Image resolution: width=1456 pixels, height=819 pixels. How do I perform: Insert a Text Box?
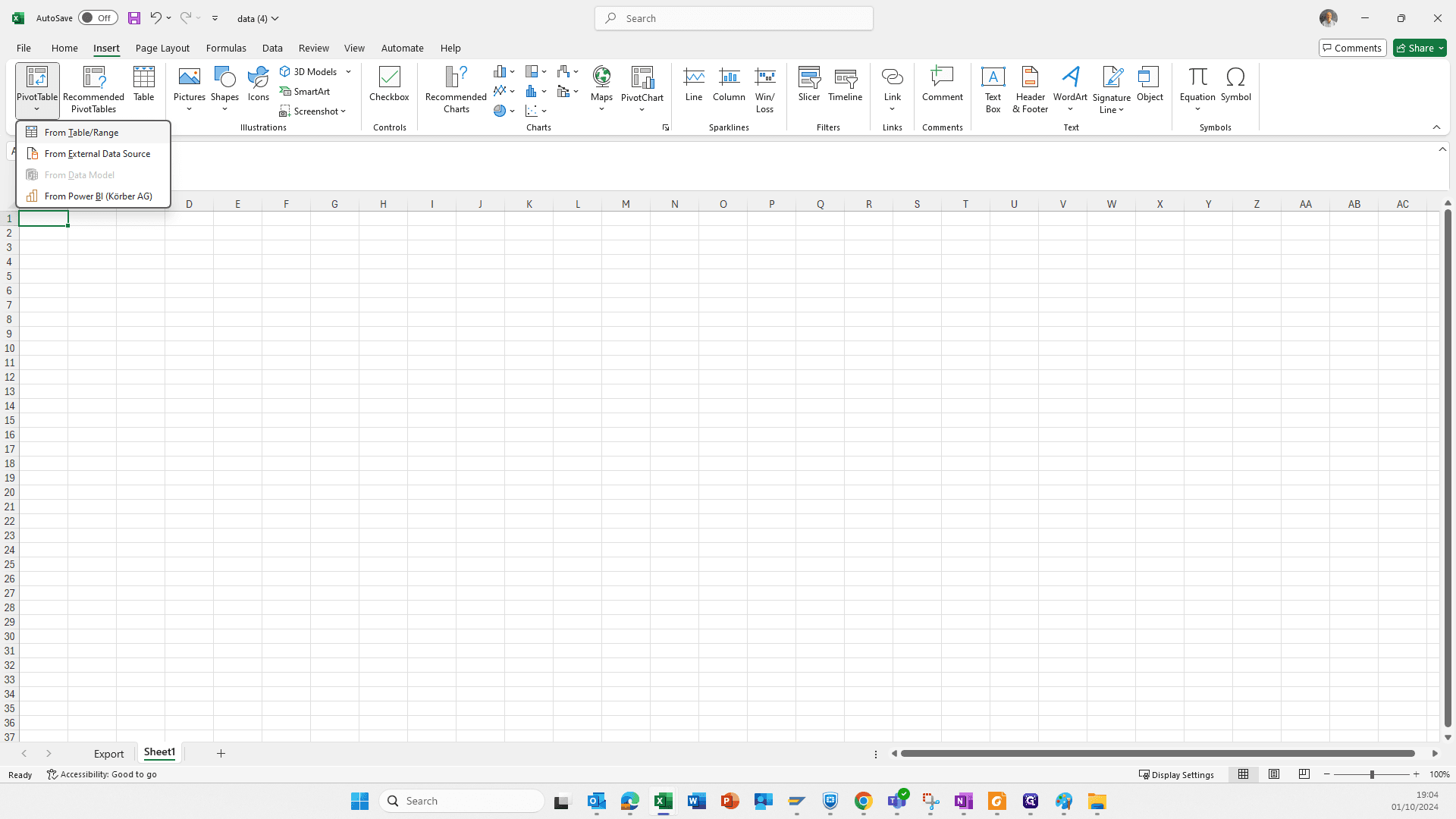coord(993,89)
